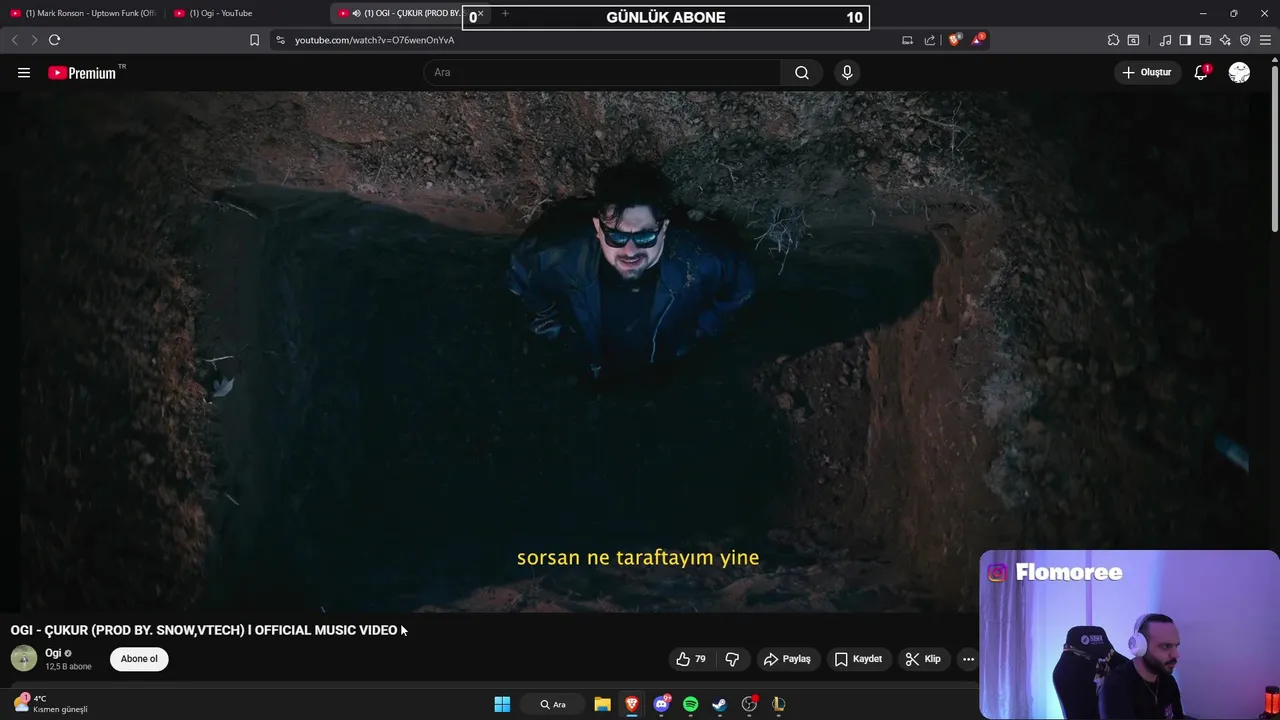Image resolution: width=1280 pixels, height=720 pixels.
Task: Save video with Kaydet button
Action: [x=858, y=659]
